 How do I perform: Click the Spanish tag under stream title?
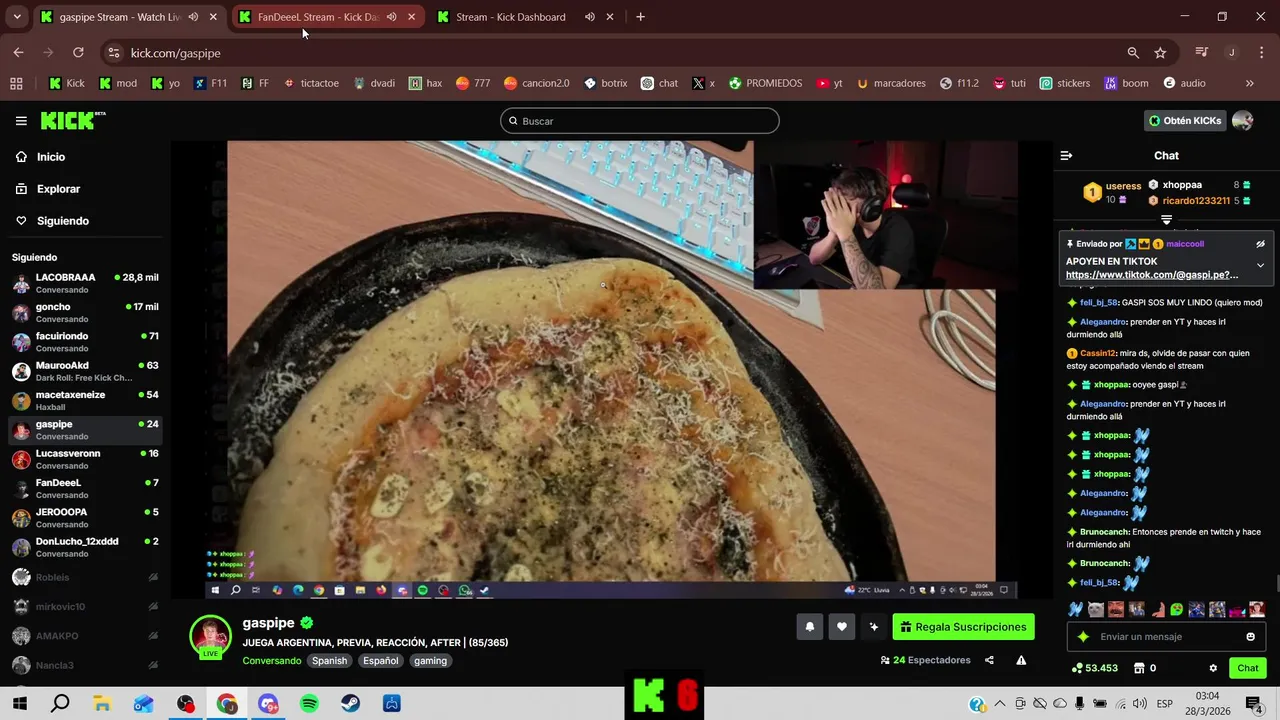[329, 661]
